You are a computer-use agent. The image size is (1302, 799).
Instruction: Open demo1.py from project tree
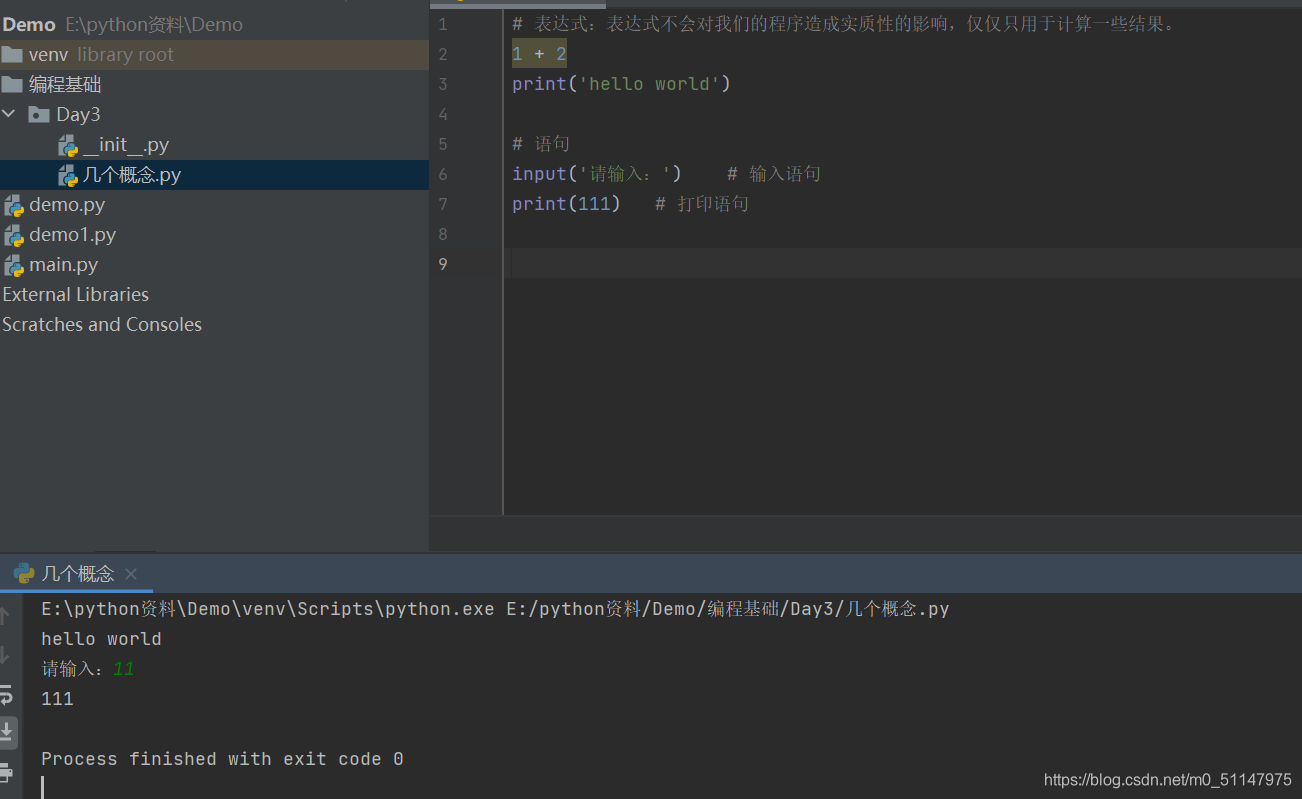point(73,234)
